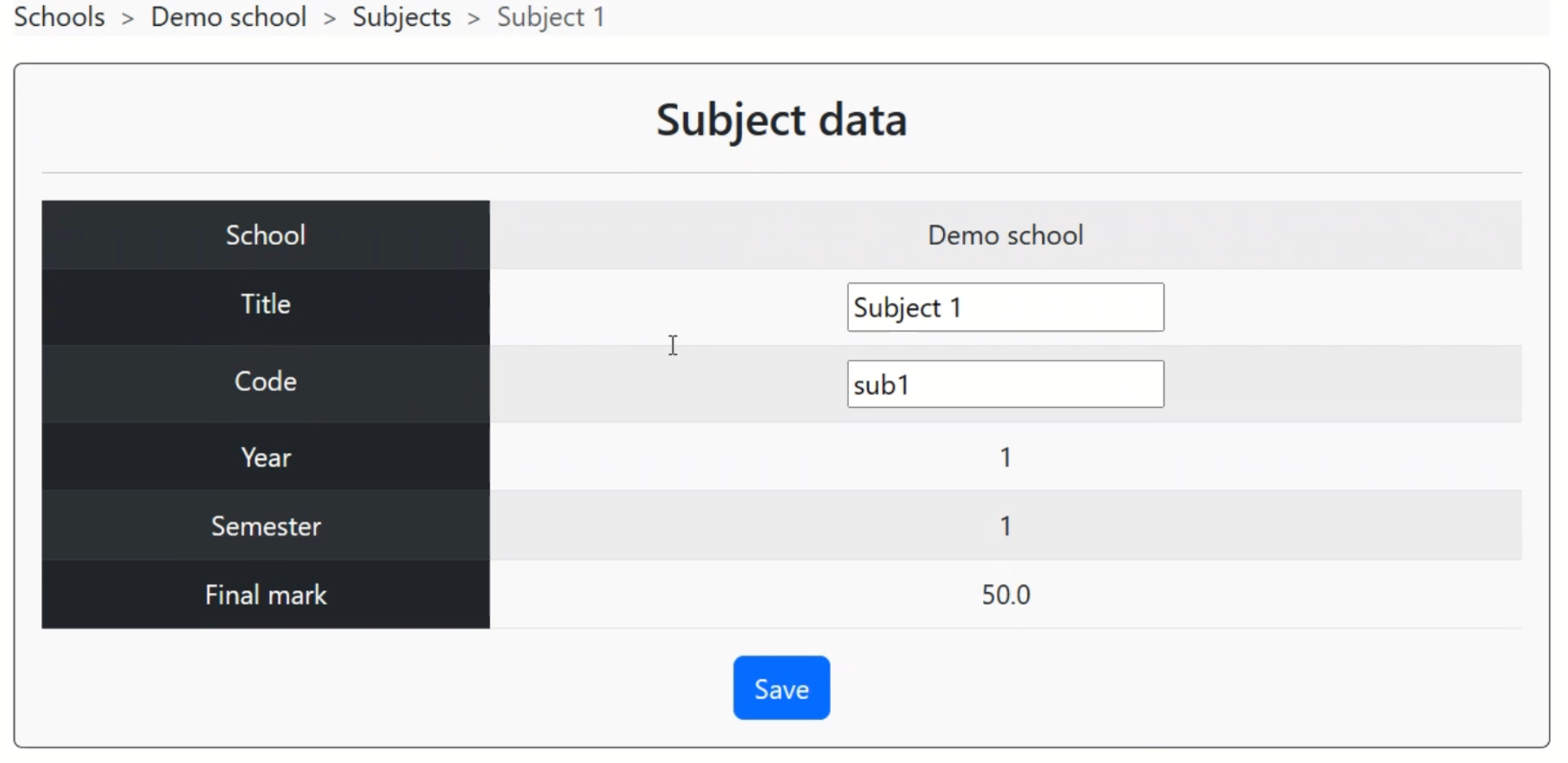
Task: Click the current Subject 1 breadcrumb item
Action: point(550,17)
